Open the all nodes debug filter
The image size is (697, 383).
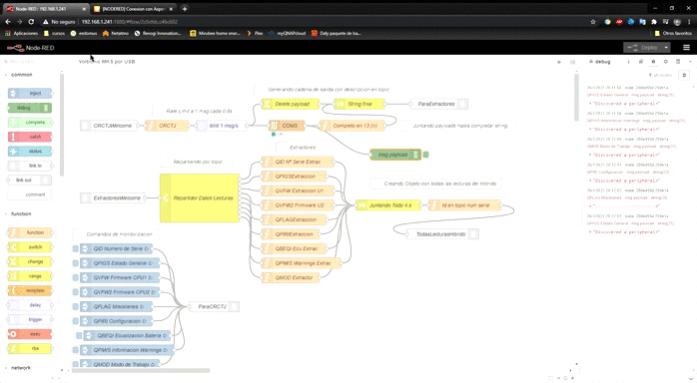pos(660,75)
